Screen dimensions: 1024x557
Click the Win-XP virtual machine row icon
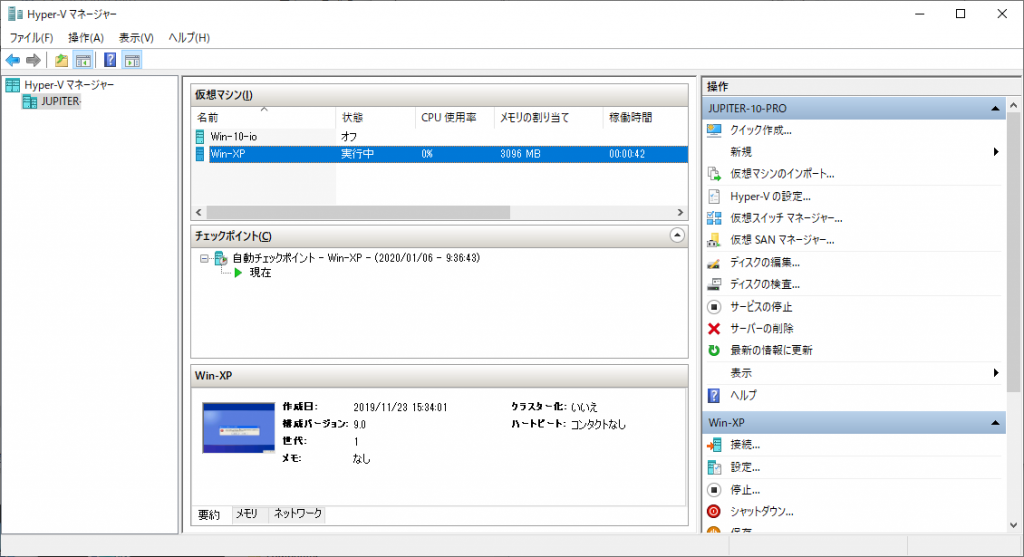tap(200, 154)
